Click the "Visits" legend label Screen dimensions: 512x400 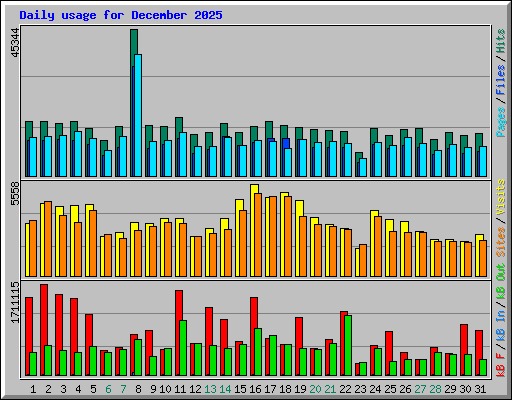(x=500, y=197)
